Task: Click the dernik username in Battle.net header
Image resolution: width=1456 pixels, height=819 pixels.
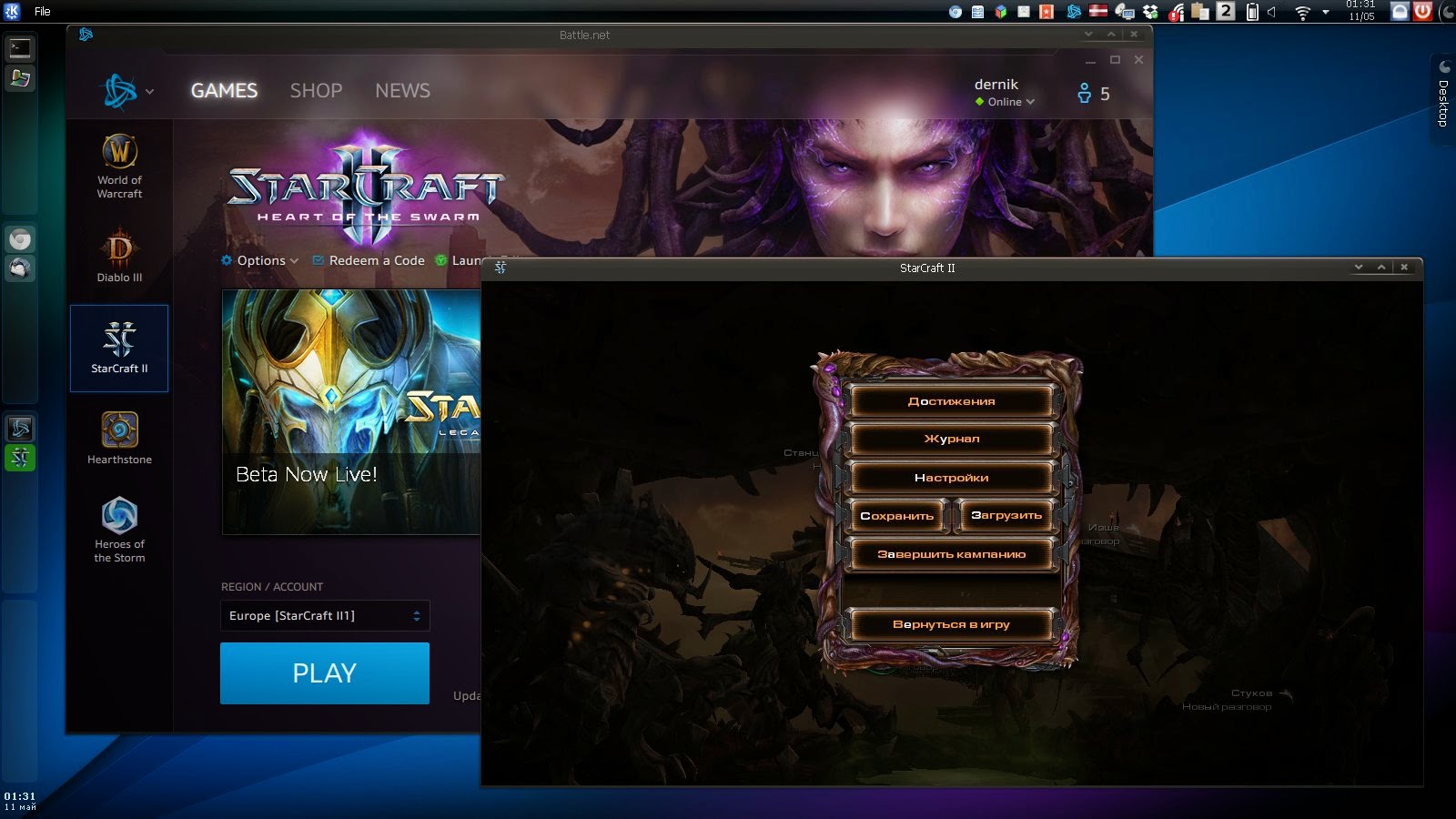Action: tap(996, 84)
